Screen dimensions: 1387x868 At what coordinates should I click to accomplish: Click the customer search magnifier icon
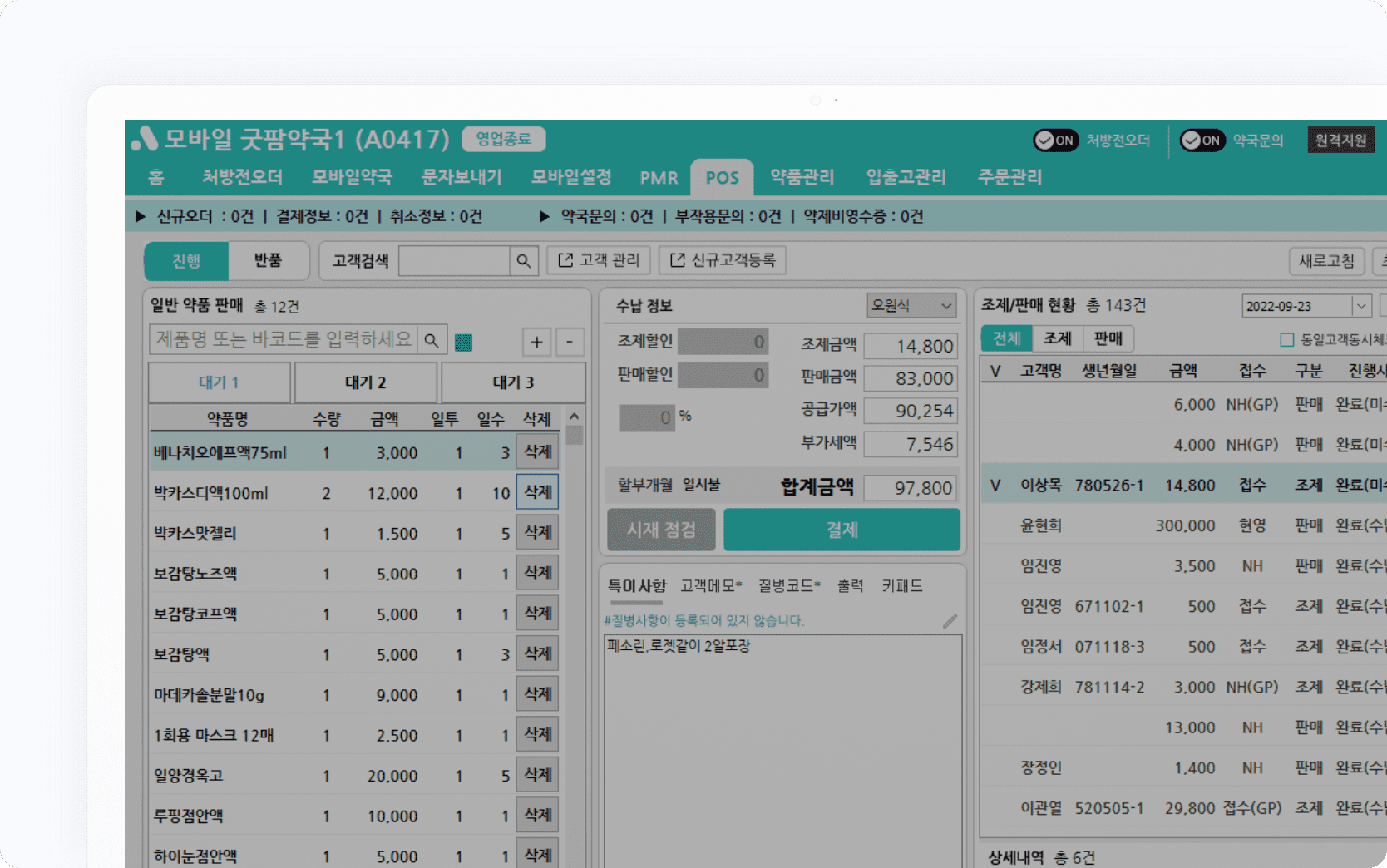coord(523,261)
